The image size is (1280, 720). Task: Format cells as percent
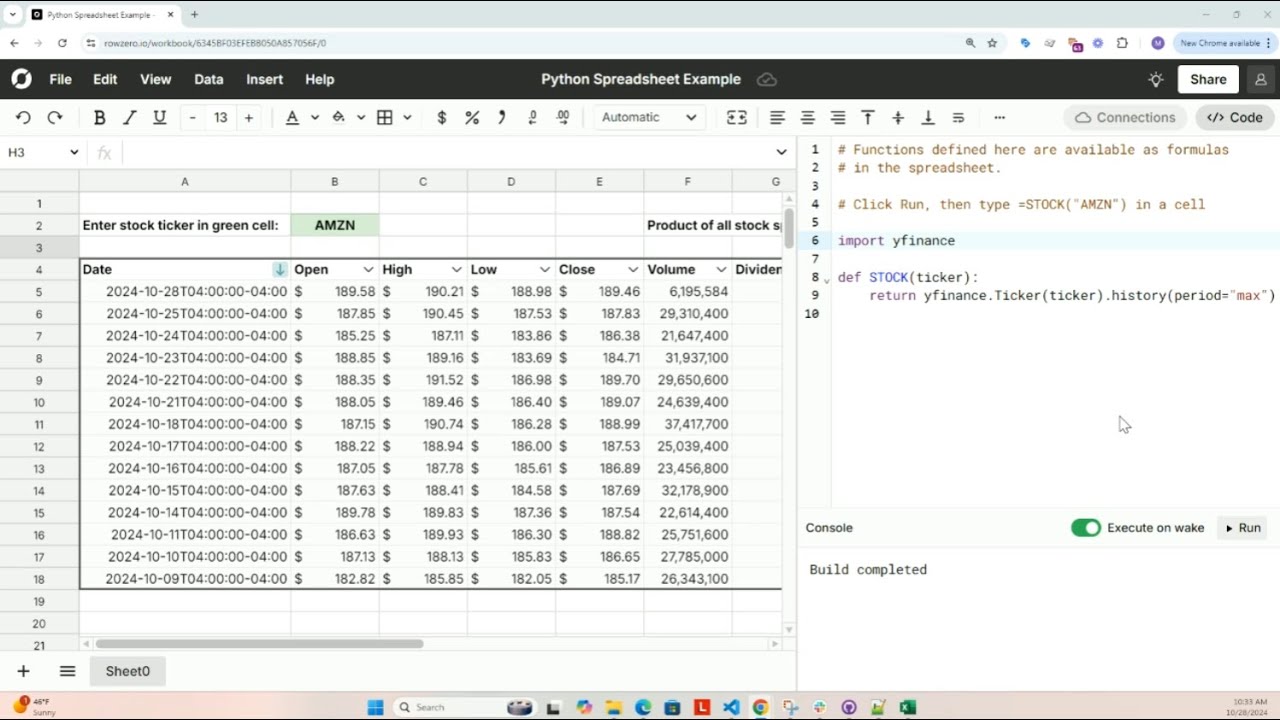(x=472, y=118)
